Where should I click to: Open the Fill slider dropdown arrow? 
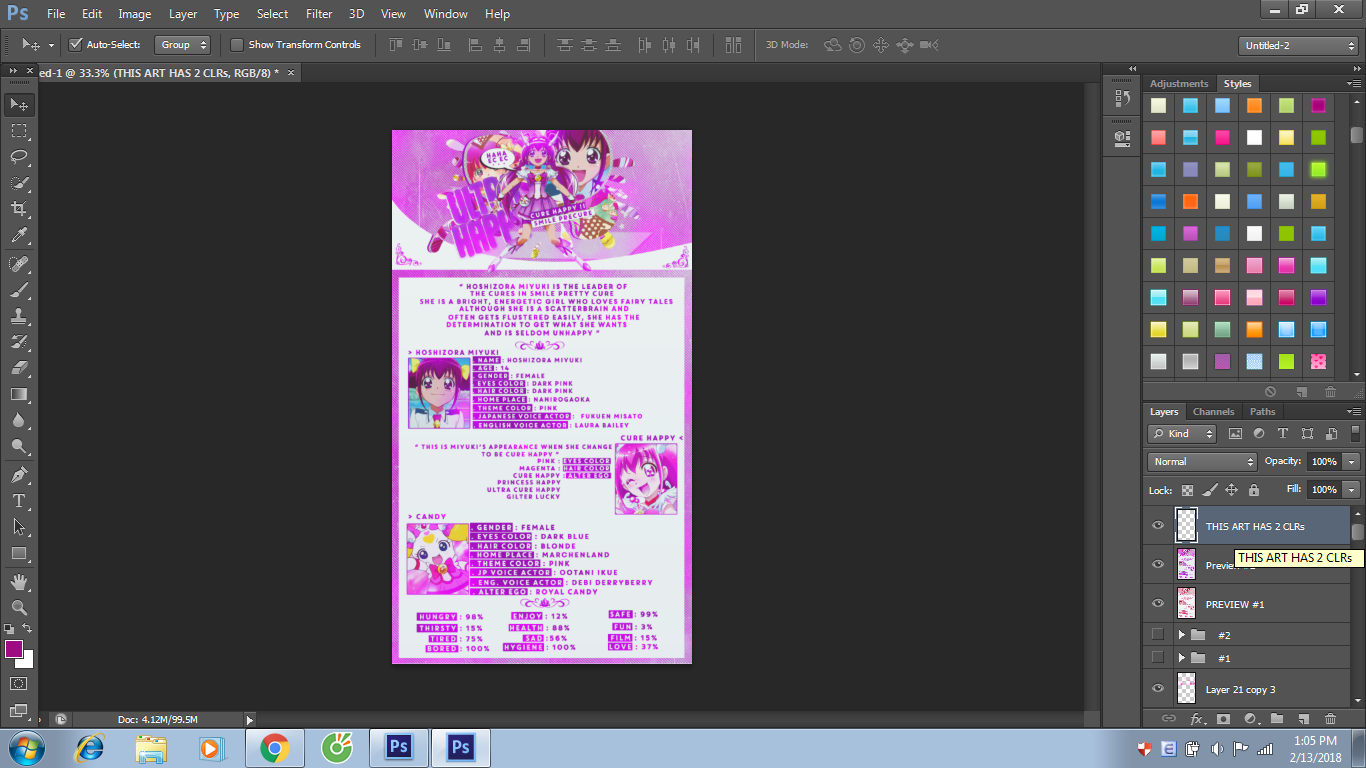point(1352,490)
